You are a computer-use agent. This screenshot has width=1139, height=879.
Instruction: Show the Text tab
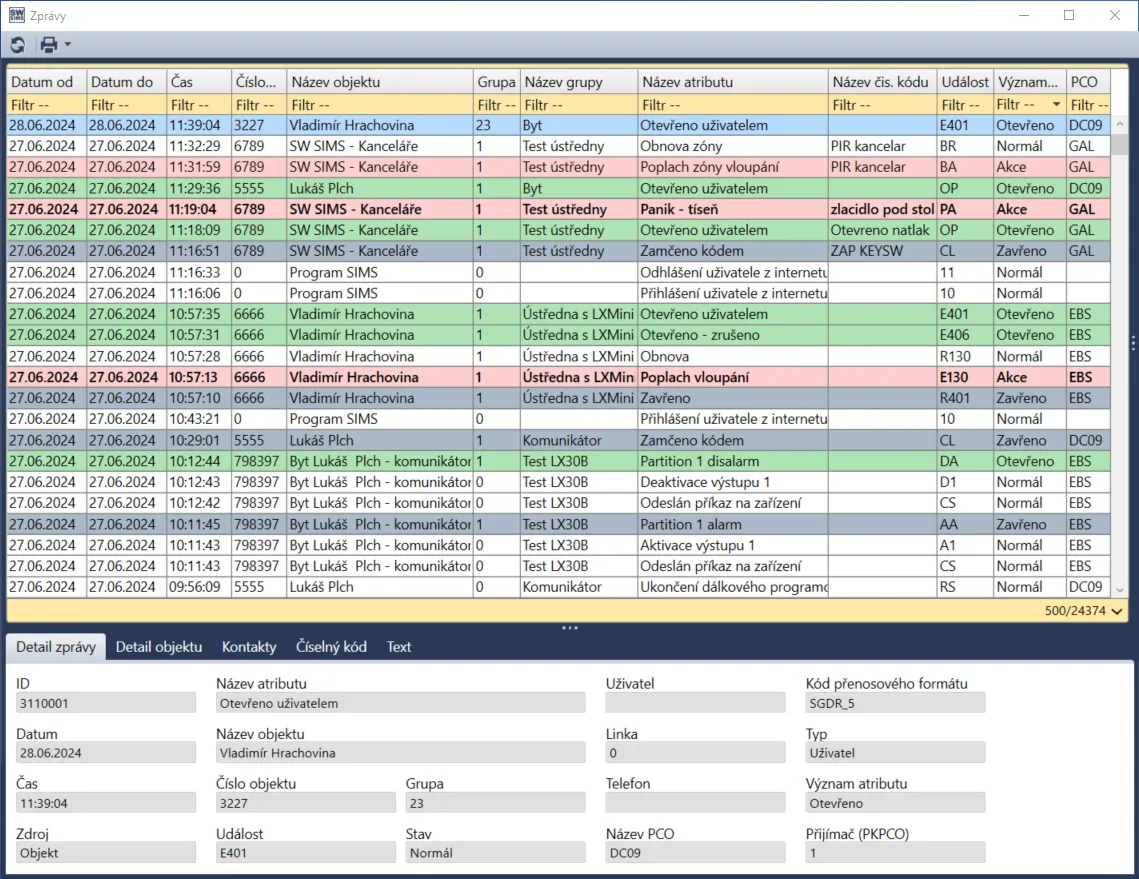399,647
